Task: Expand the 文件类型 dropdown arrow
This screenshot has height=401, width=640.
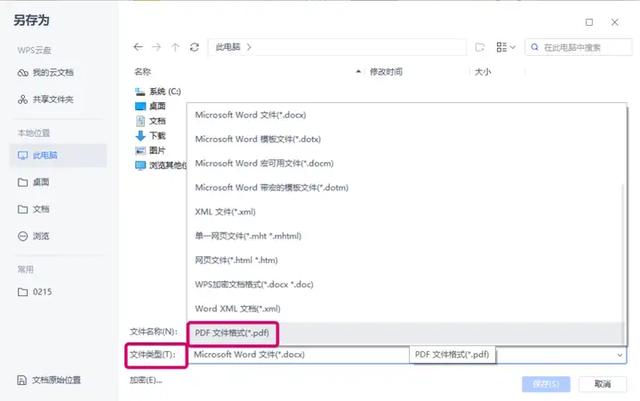Action: 620,355
